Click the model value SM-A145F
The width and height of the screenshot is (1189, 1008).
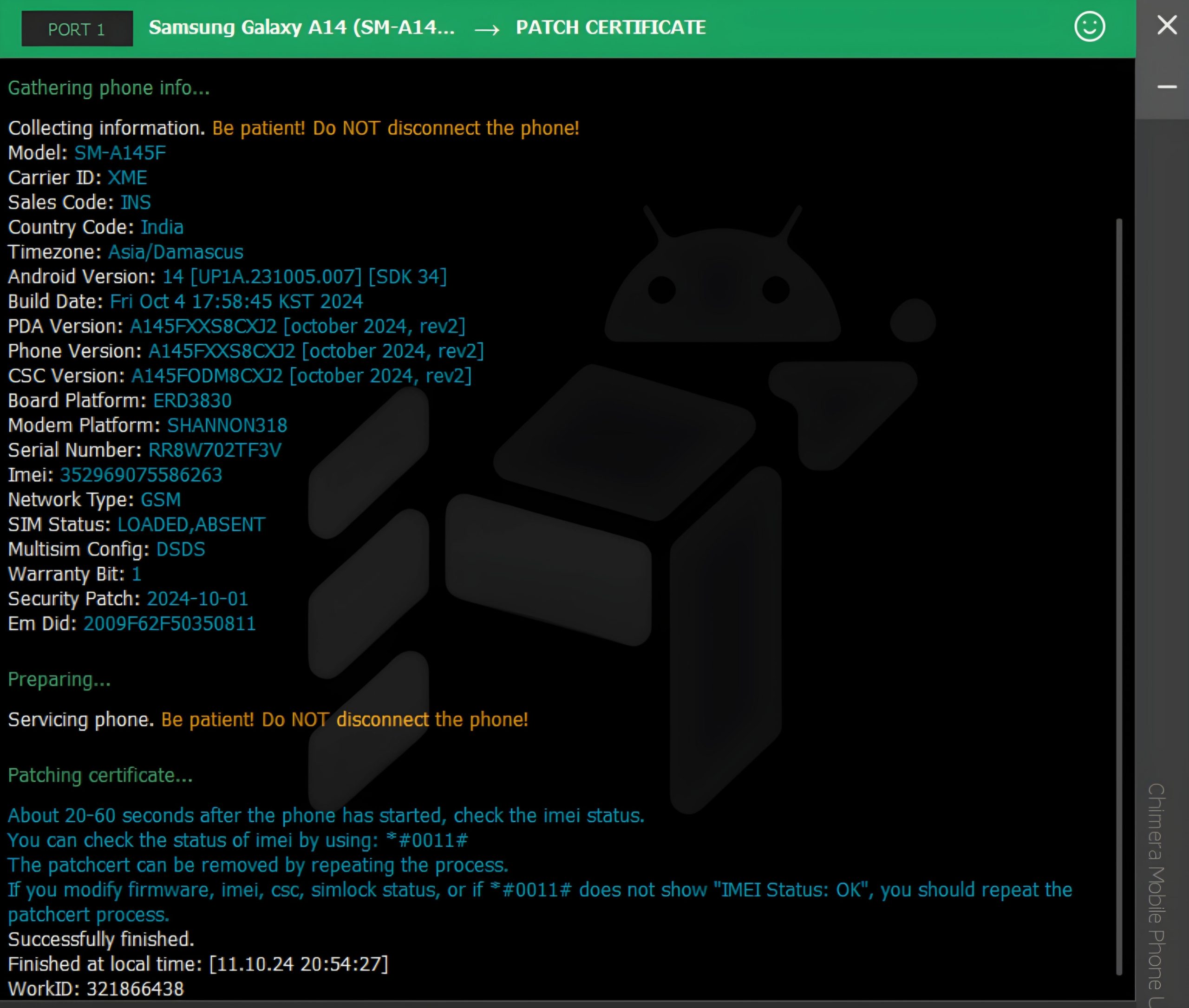click(x=120, y=153)
